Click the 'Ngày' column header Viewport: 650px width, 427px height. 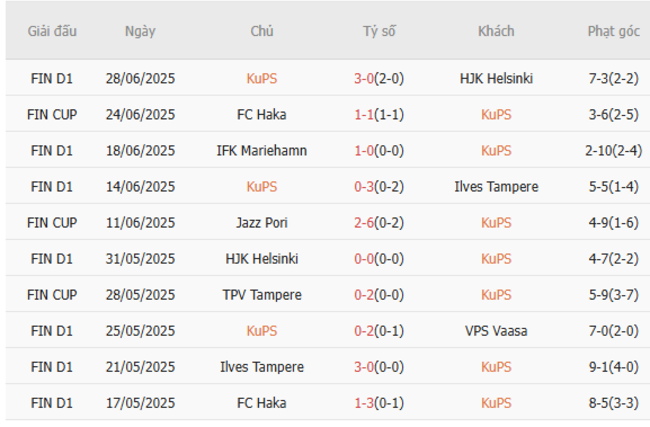point(140,31)
